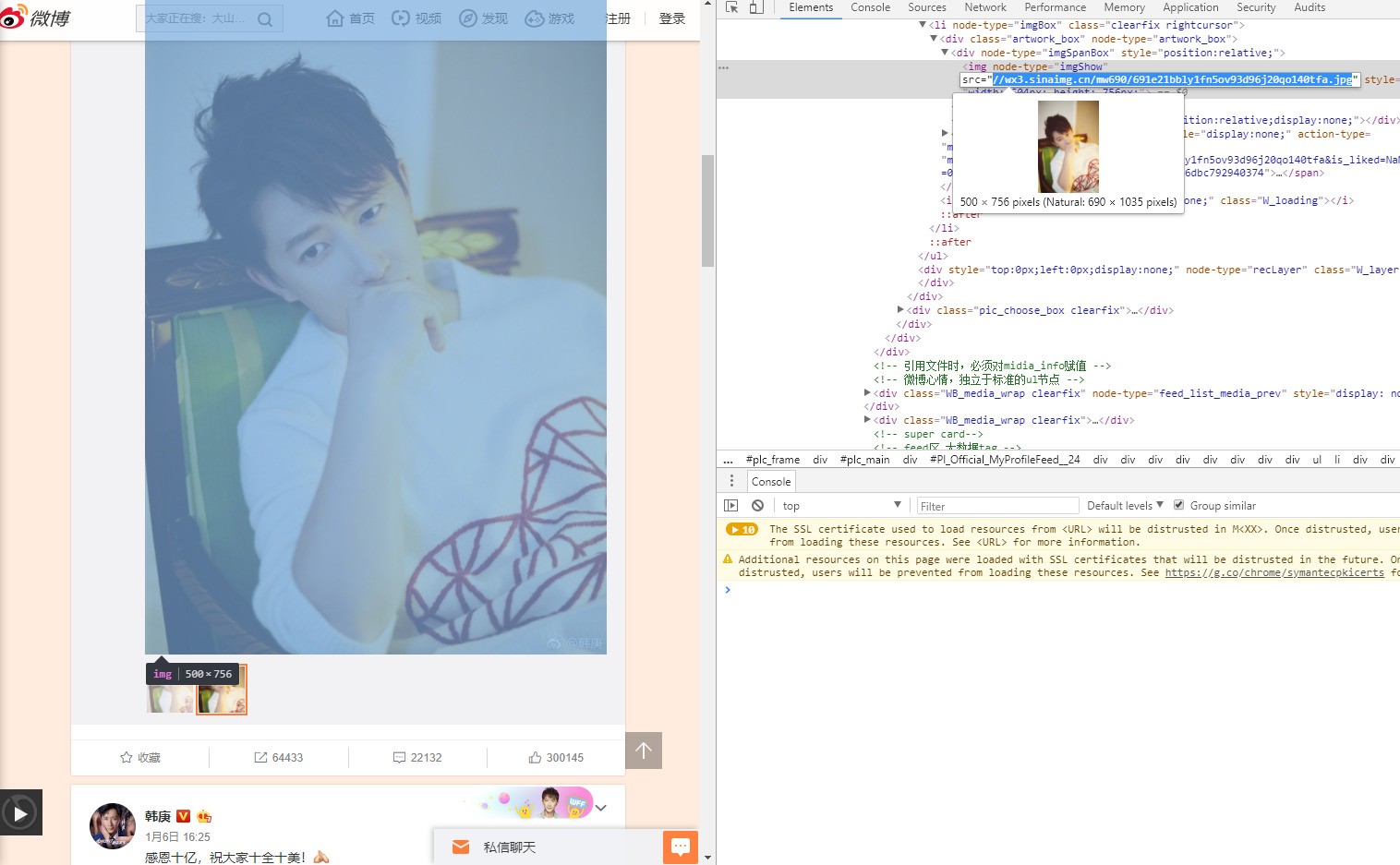
Task: Go to 首页 home in Weibo navigation
Action: coord(351,18)
